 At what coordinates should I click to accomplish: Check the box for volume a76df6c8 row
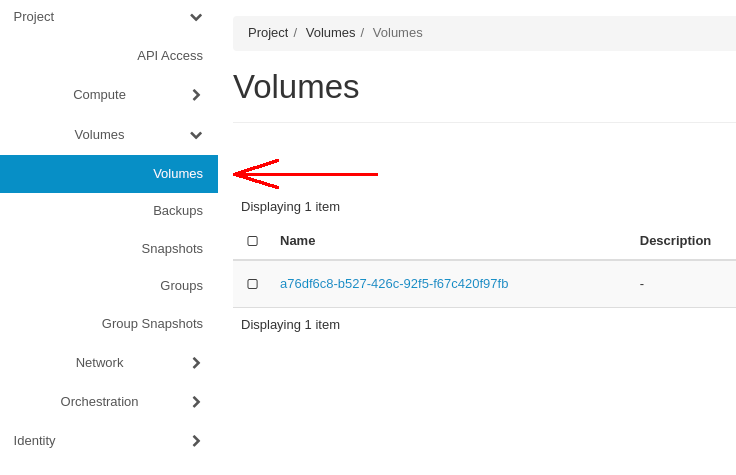click(x=253, y=284)
